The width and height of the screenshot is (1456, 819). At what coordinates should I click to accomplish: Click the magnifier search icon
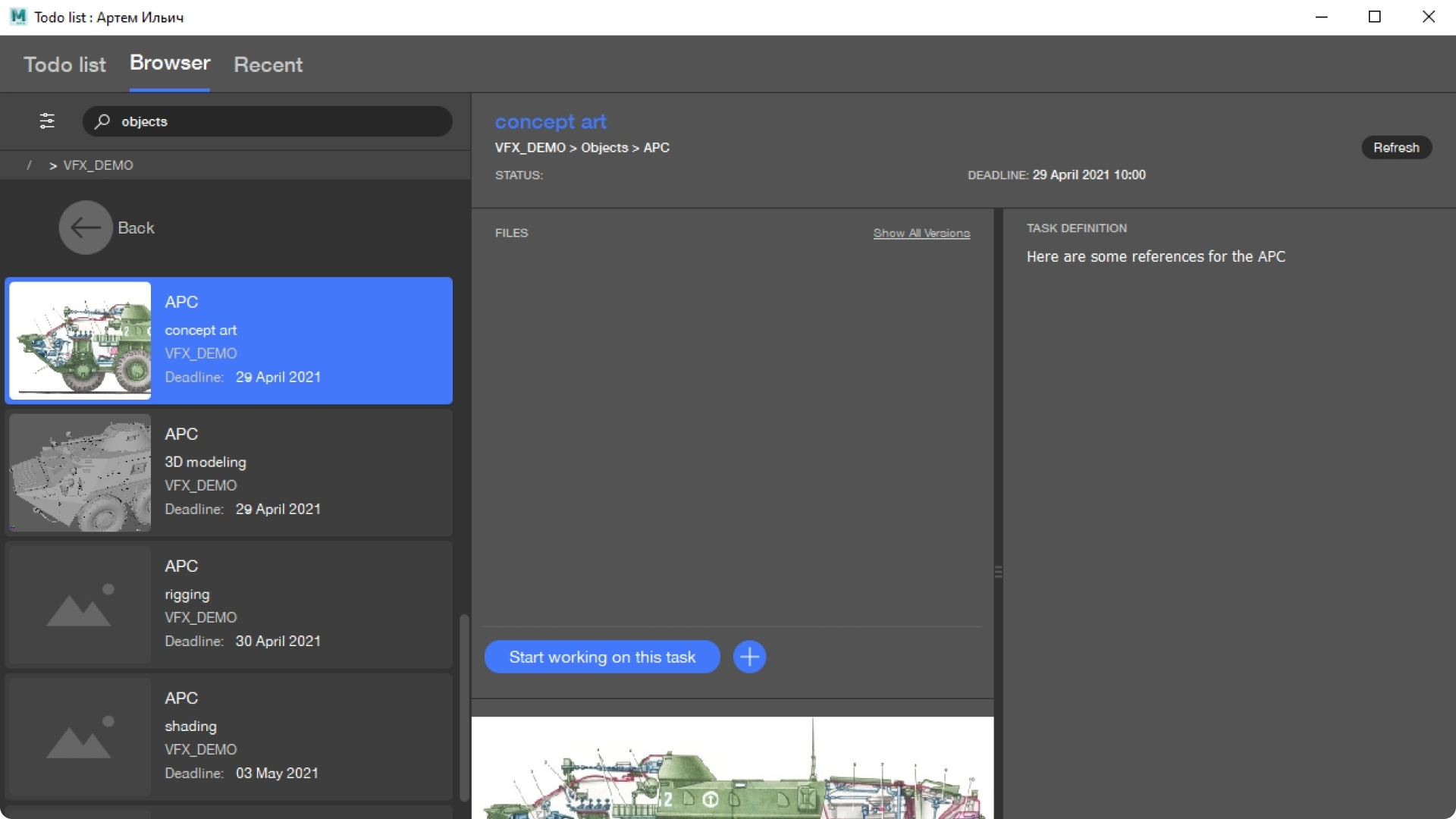pyautogui.click(x=102, y=121)
